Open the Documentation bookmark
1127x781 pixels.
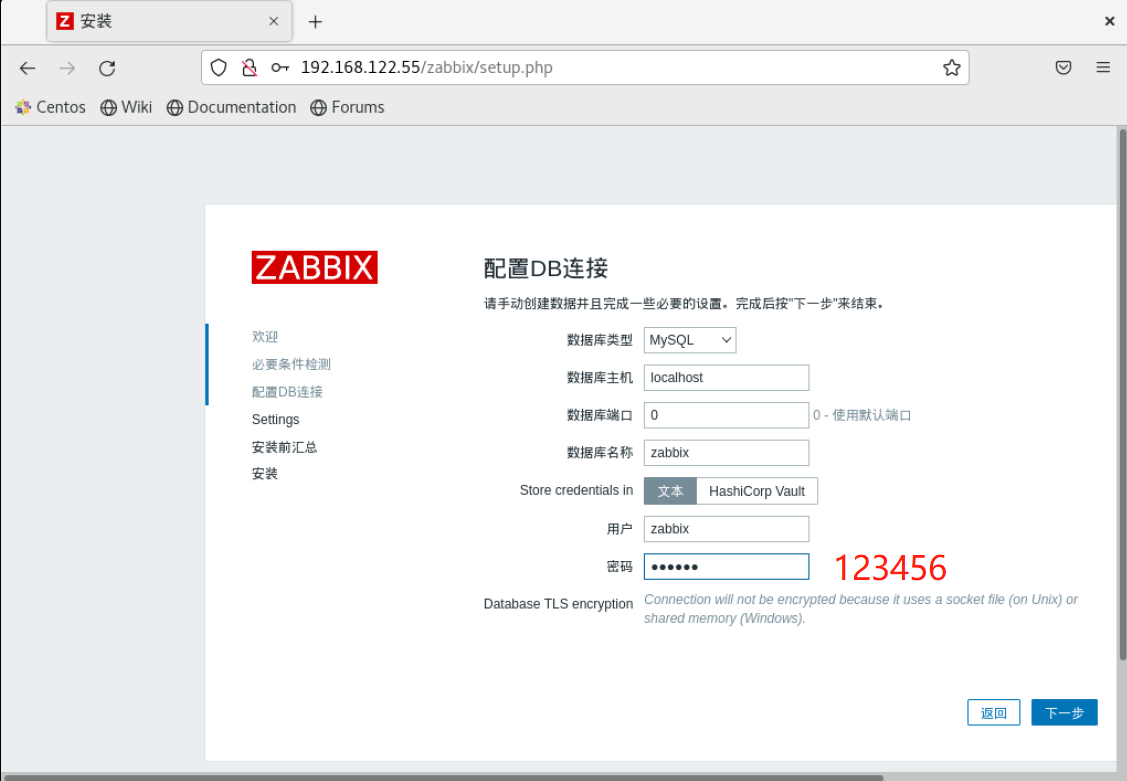(x=231, y=107)
